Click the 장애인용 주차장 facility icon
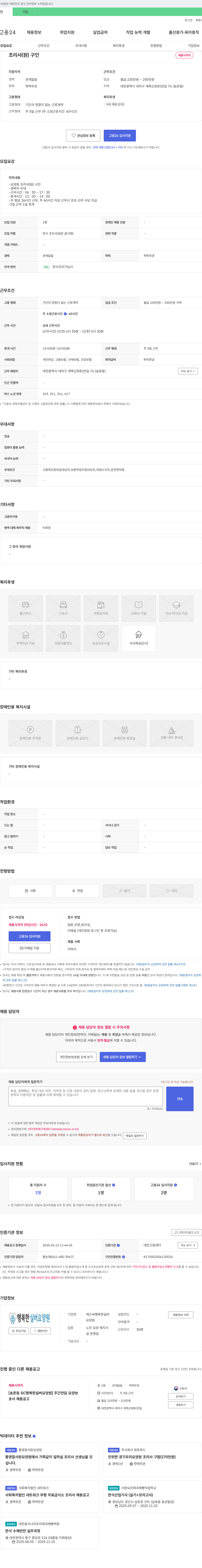 (31, 733)
